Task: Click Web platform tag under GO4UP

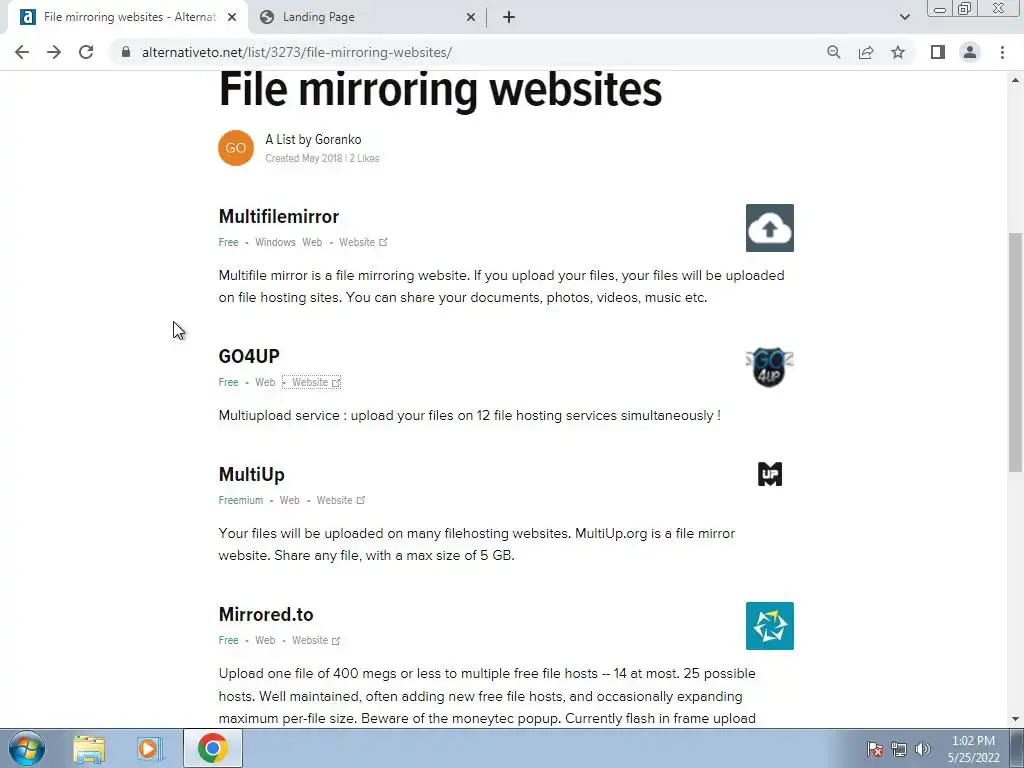Action: pyautogui.click(x=265, y=383)
